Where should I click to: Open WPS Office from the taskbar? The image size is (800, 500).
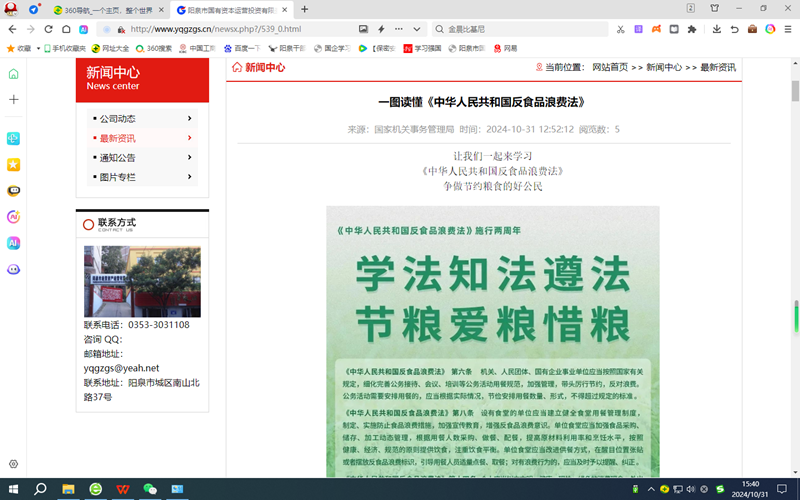click(122, 489)
